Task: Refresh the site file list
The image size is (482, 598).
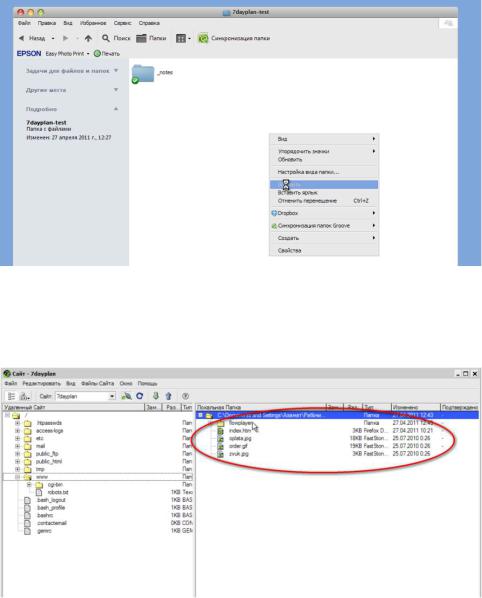Action: (140, 396)
